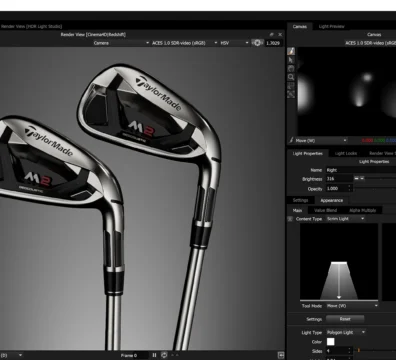Select the light paint brush tool
Screen dimensions: 396x360
(291, 51)
